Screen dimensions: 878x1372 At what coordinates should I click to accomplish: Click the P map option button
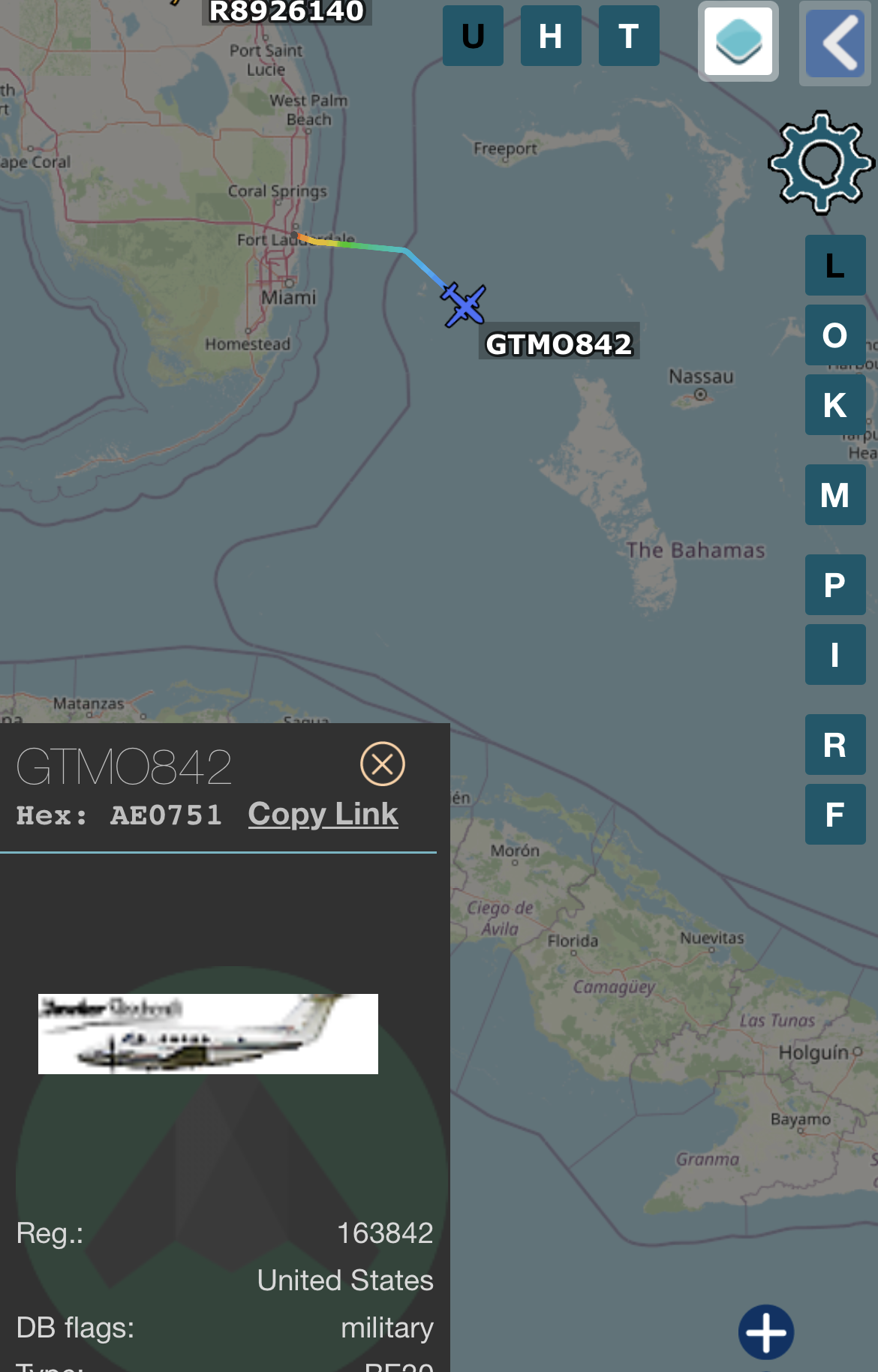coord(835,585)
